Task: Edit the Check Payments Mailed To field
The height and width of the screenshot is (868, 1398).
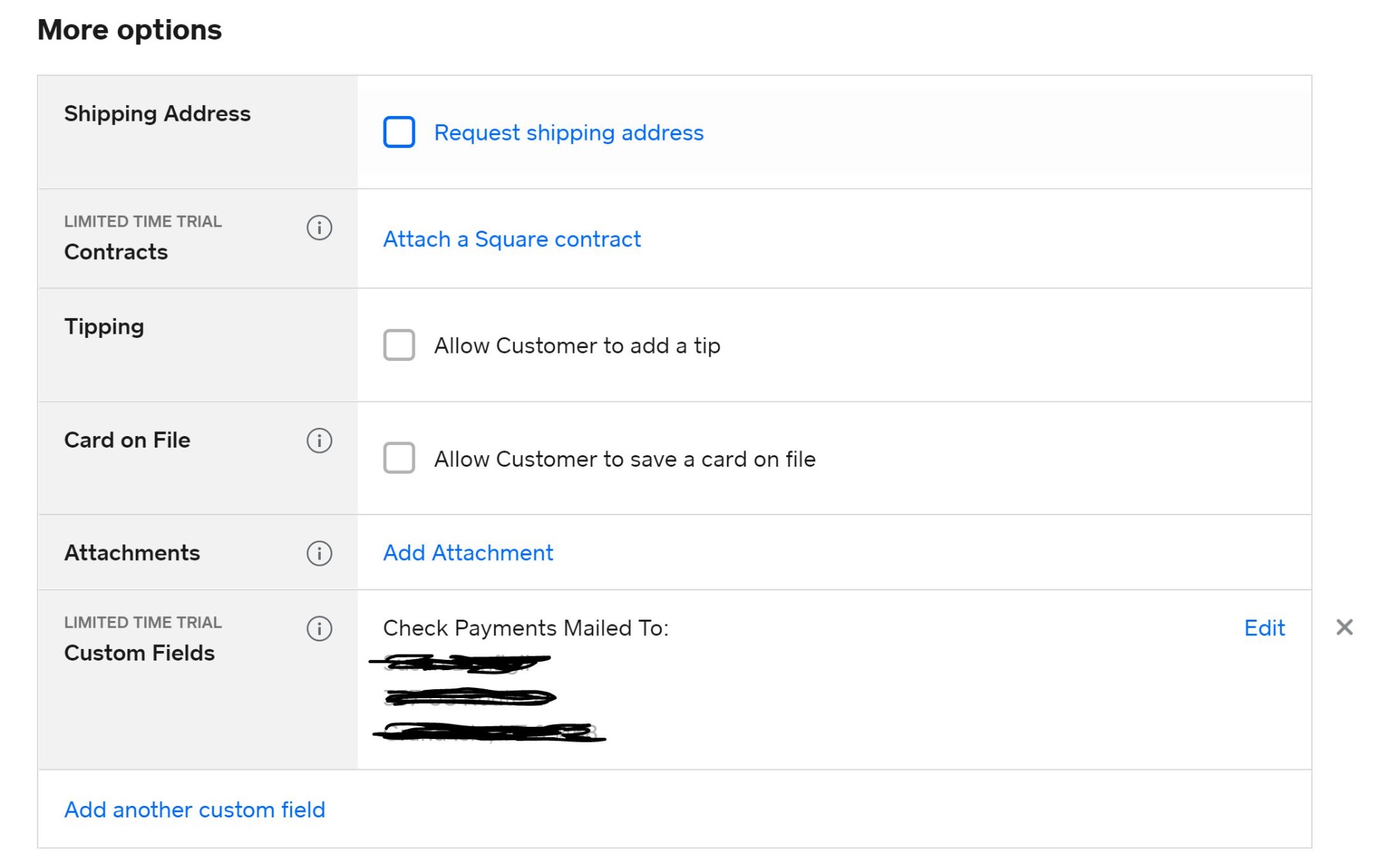Action: click(x=1264, y=628)
